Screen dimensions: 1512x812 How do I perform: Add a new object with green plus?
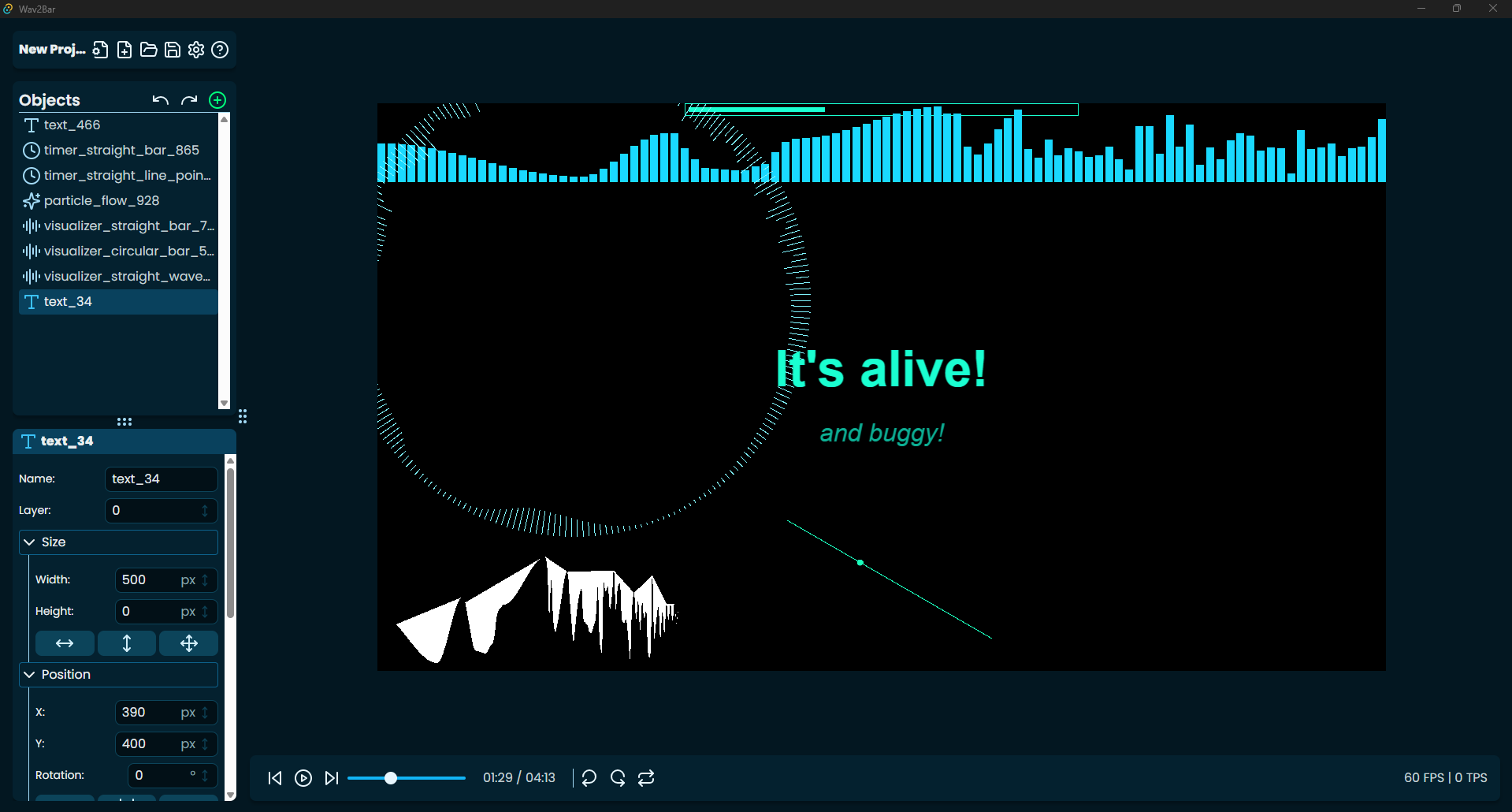(217, 100)
